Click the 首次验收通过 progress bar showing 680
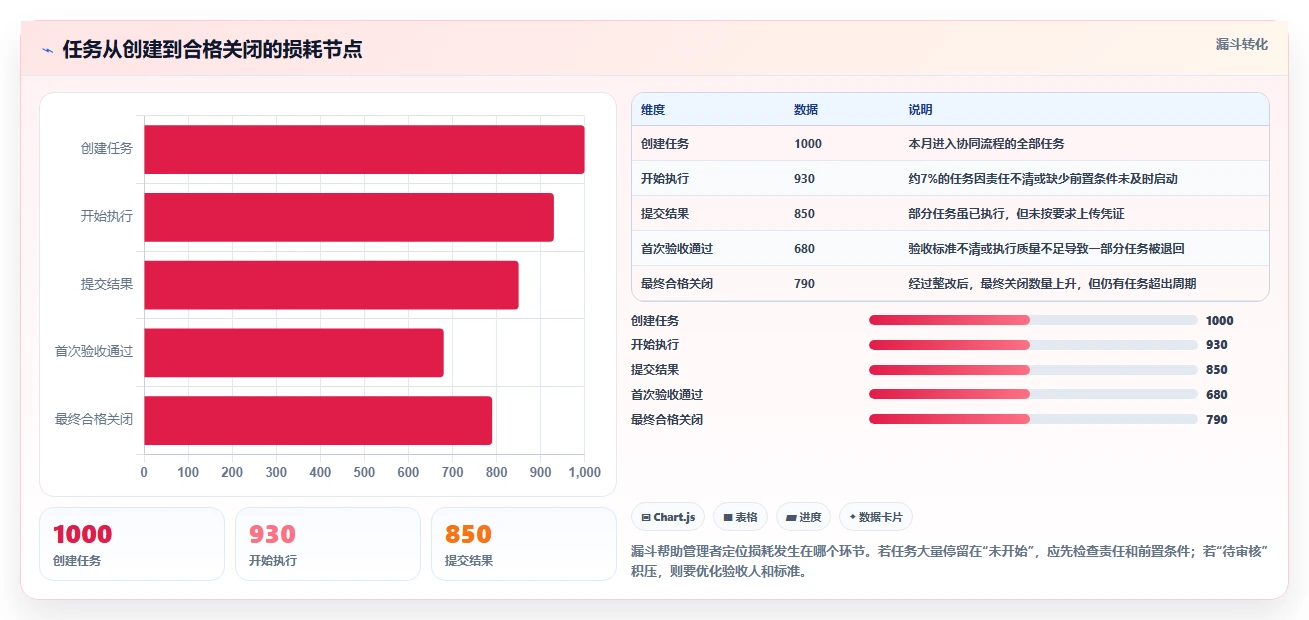 (1033, 395)
